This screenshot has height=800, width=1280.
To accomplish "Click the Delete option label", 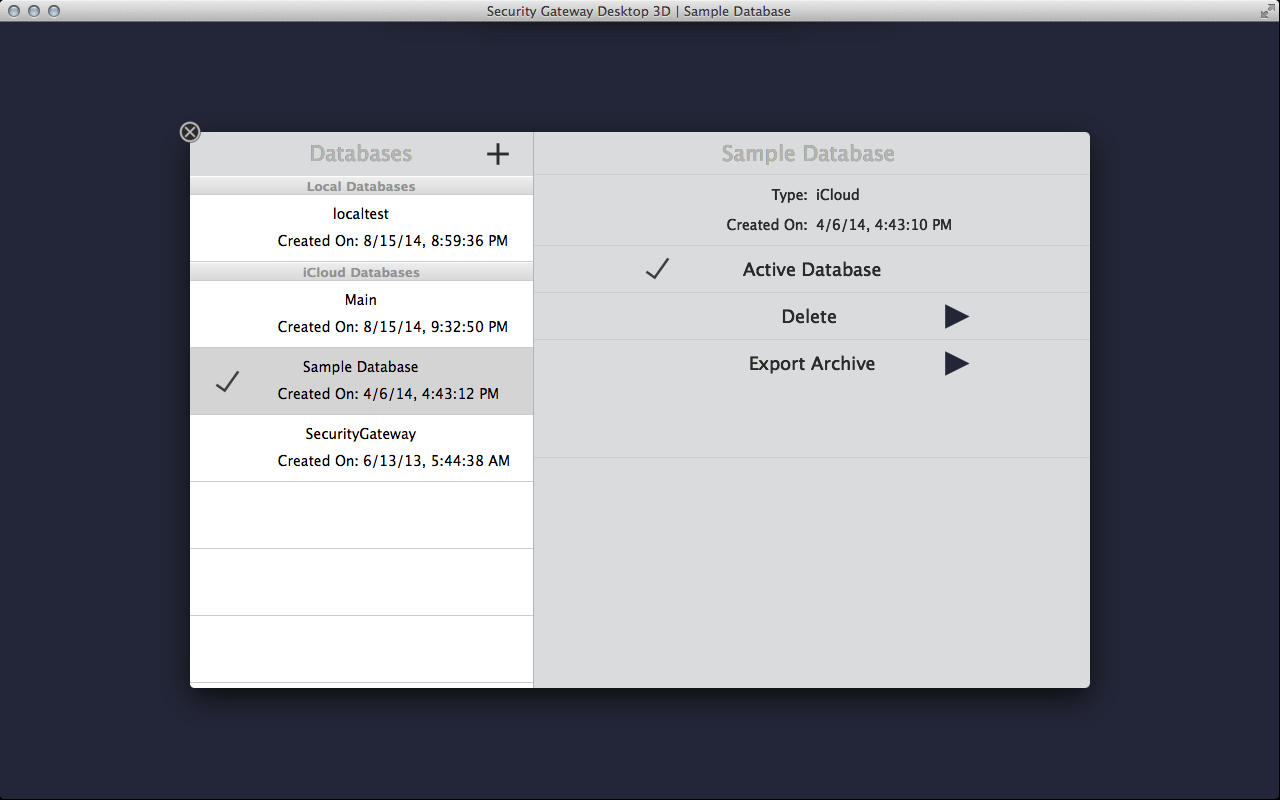I will (x=809, y=316).
